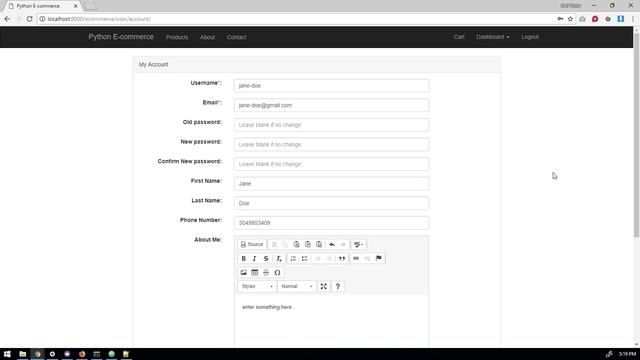This screenshot has width=640, height=360.
Task: Open File Explorer from the taskbar
Action: point(23,354)
